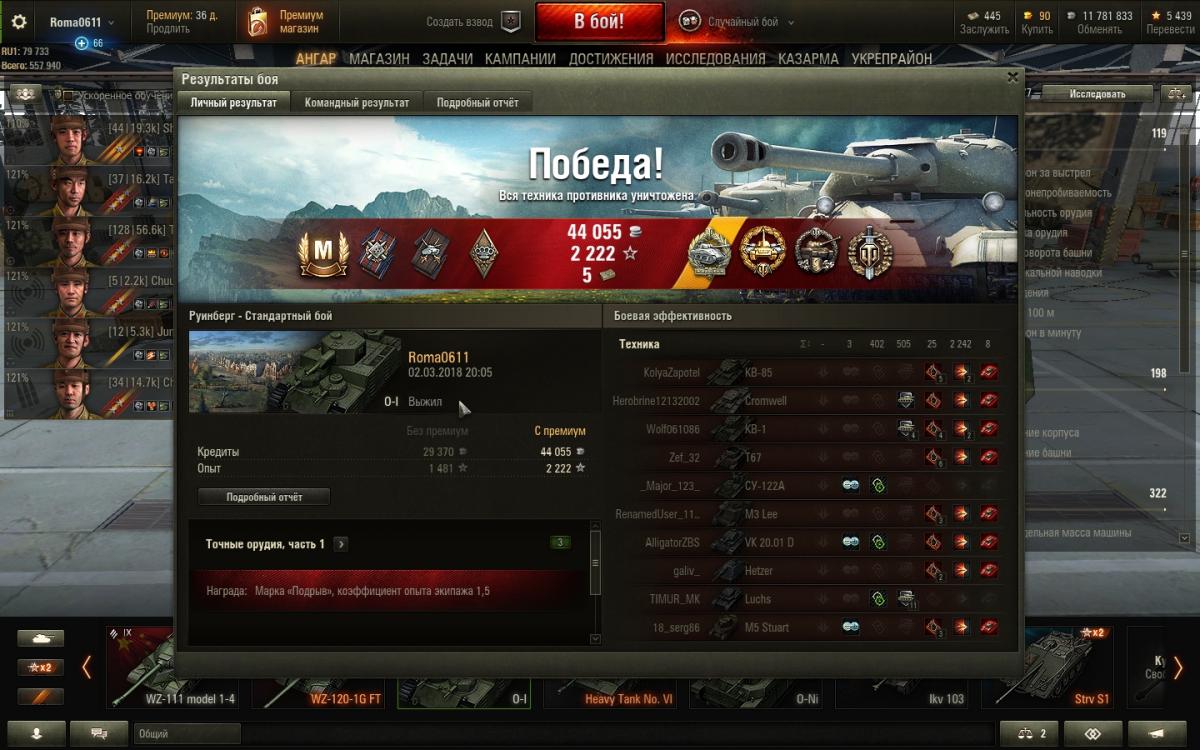Click the general chat input field

pyautogui.click(x=187, y=733)
